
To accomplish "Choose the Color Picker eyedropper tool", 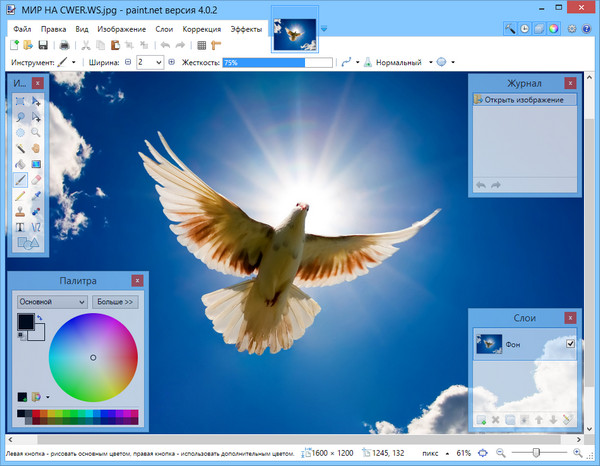I will [x=37, y=196].
